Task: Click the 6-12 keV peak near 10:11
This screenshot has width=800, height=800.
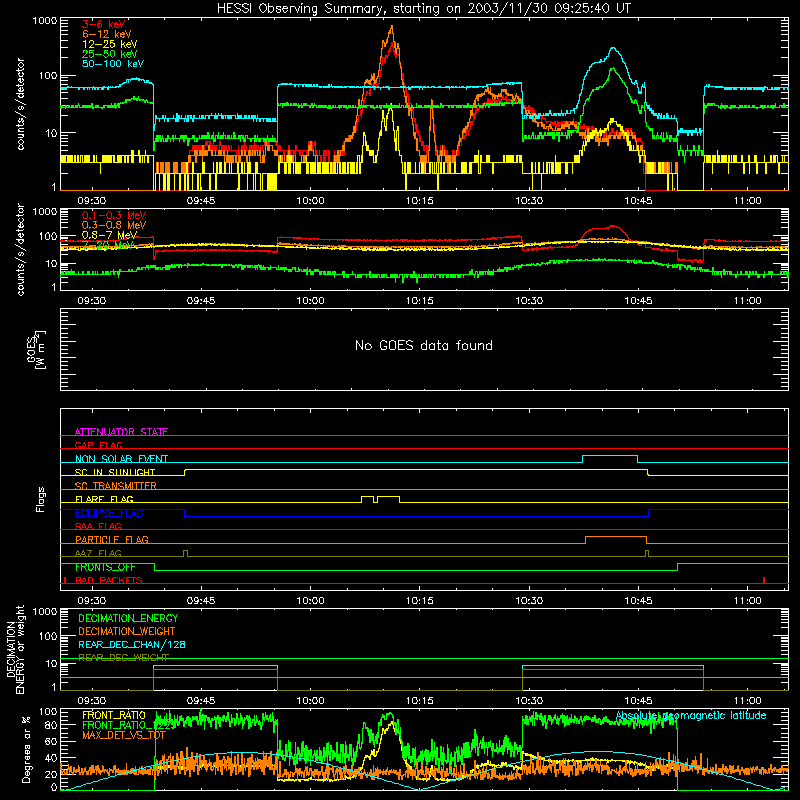Action: (x=392, y=28)
